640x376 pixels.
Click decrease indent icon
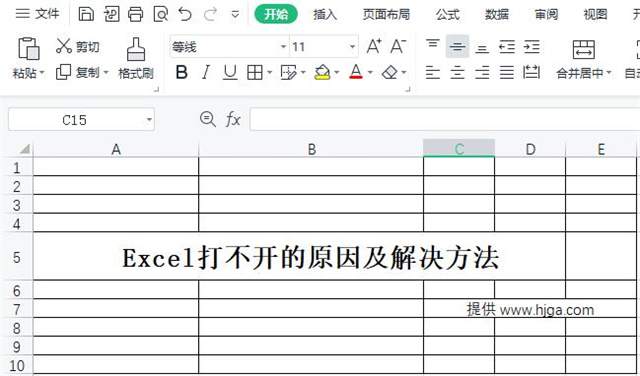[x=507, y=46]
